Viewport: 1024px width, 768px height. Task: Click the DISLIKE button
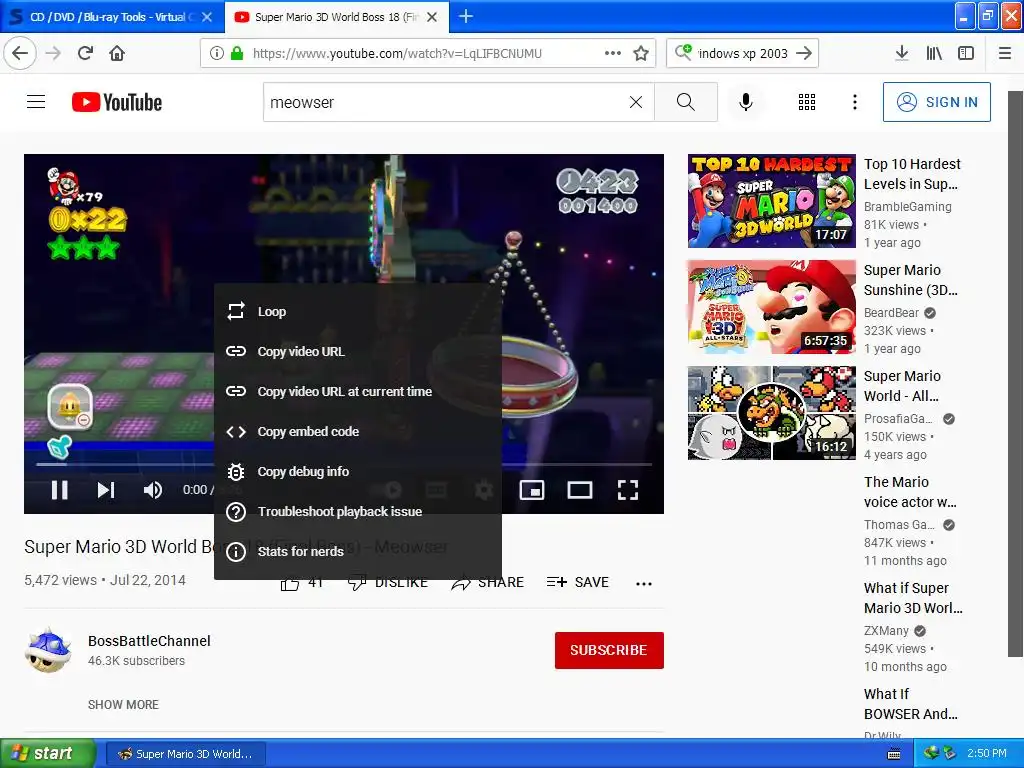(x=388, y=582)
